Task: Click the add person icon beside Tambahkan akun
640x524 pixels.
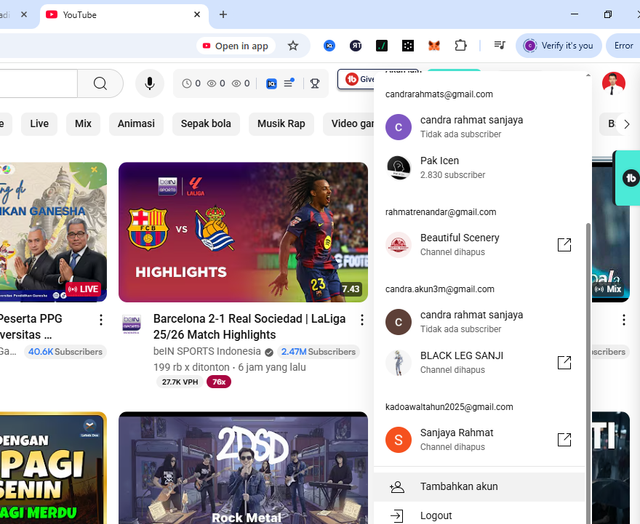Action: coord(397,486)
